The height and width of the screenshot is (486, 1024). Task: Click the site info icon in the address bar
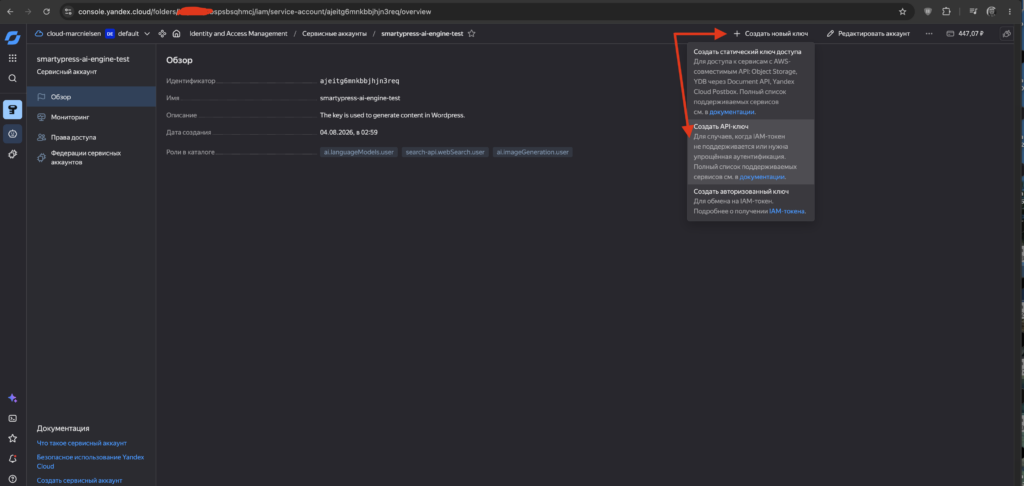(x=68, y=11)
